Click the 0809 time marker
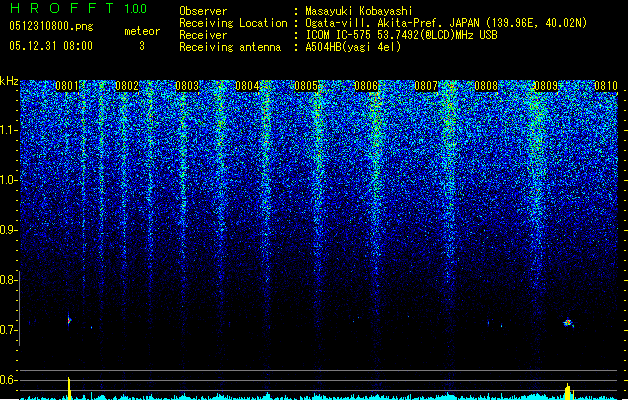This screenshot has height=400, width=629. click(546, 86)
